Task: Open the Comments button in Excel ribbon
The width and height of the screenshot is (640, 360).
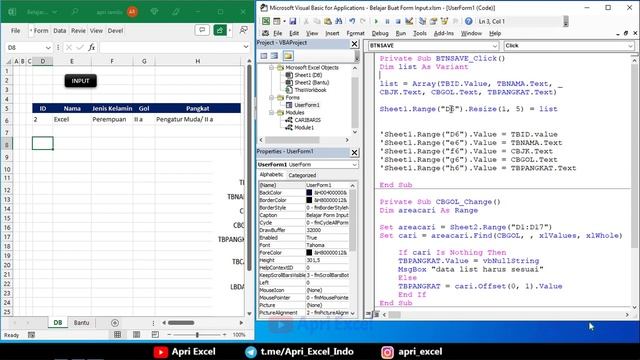Action: click(x=202, y=30)
